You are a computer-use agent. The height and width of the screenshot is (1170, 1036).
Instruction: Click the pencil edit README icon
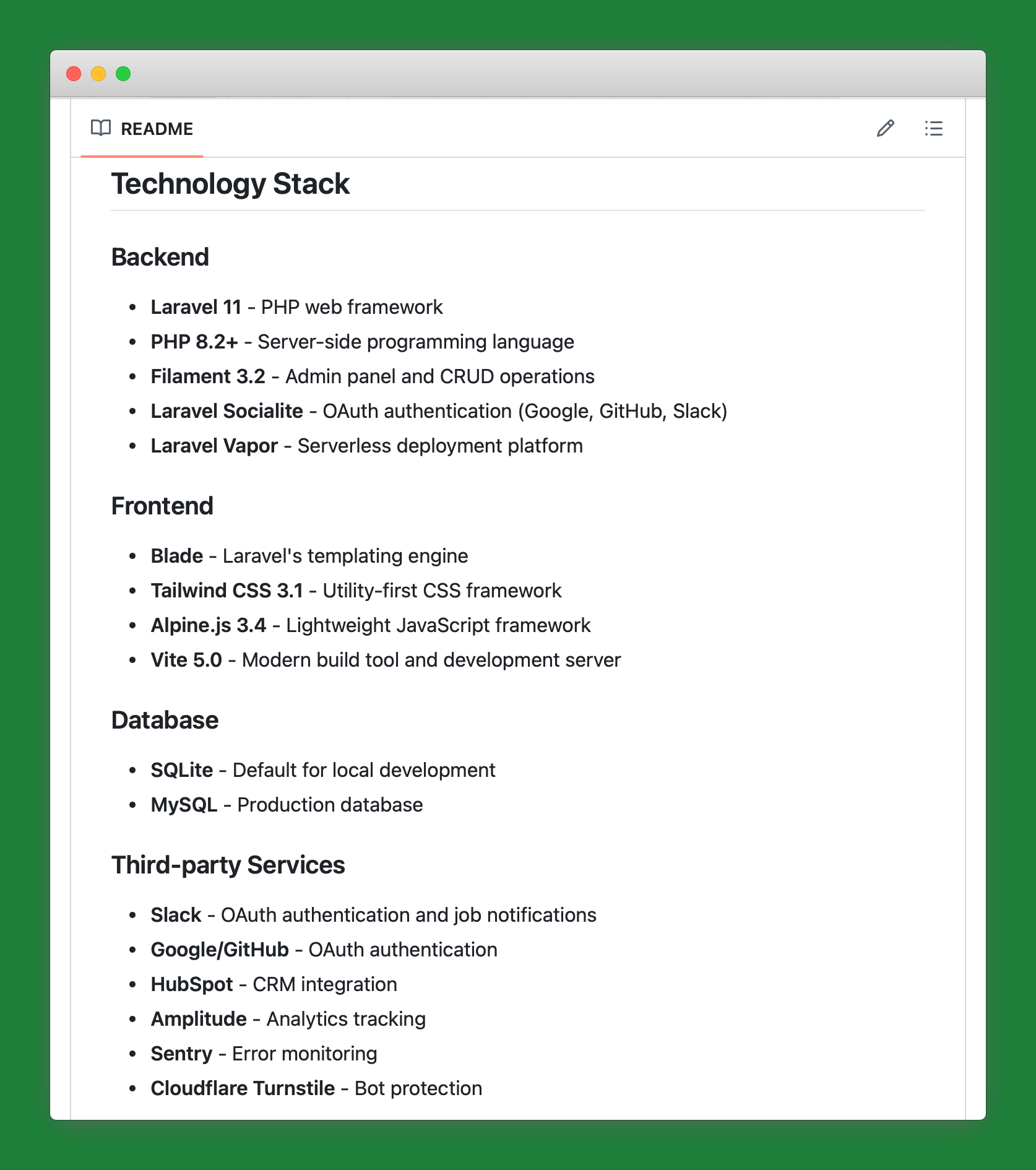pos(885,128)
